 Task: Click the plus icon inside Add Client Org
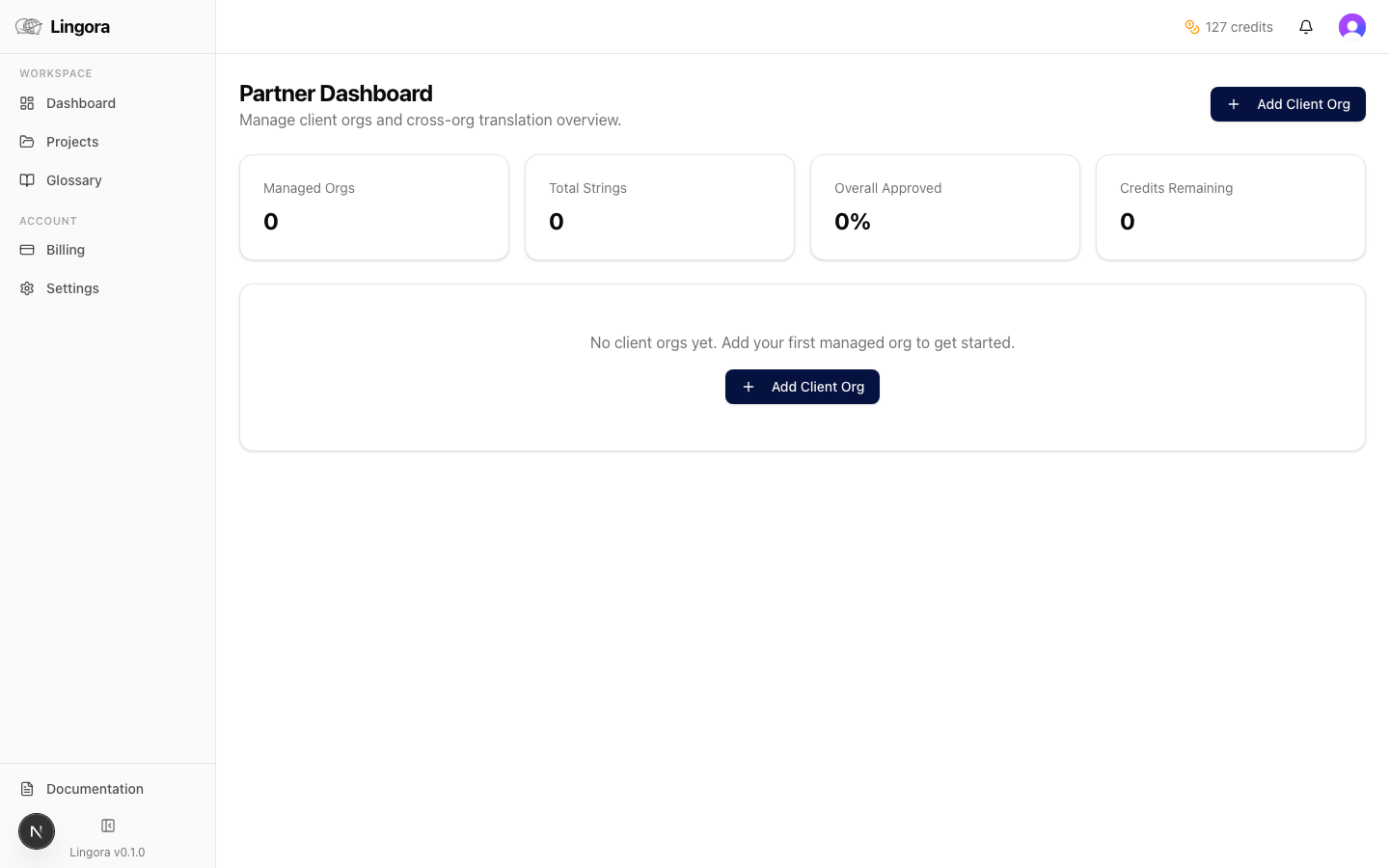click(1234, 104)
